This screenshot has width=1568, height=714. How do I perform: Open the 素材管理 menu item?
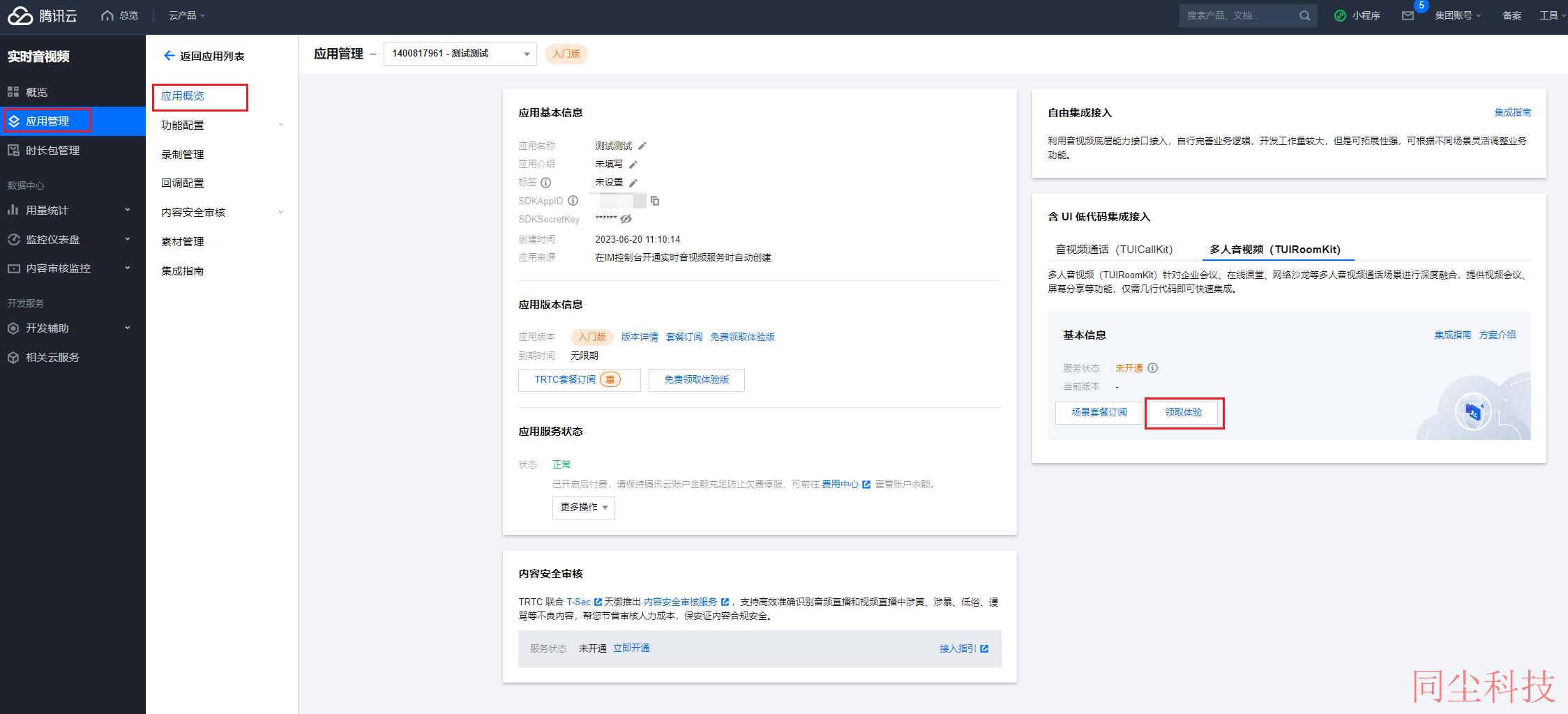(183, 241)
